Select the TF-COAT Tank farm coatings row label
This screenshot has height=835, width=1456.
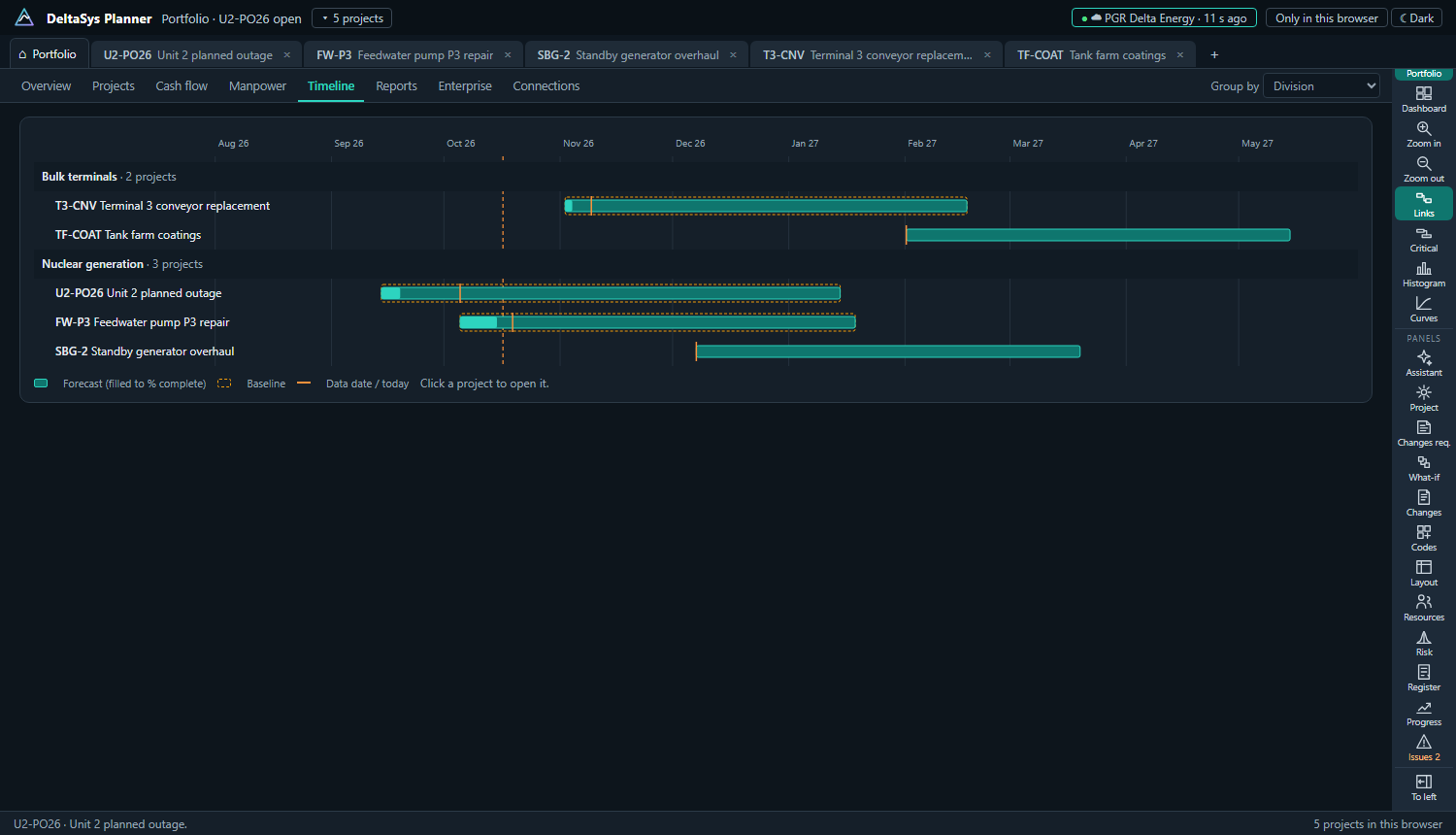(128, 235)
